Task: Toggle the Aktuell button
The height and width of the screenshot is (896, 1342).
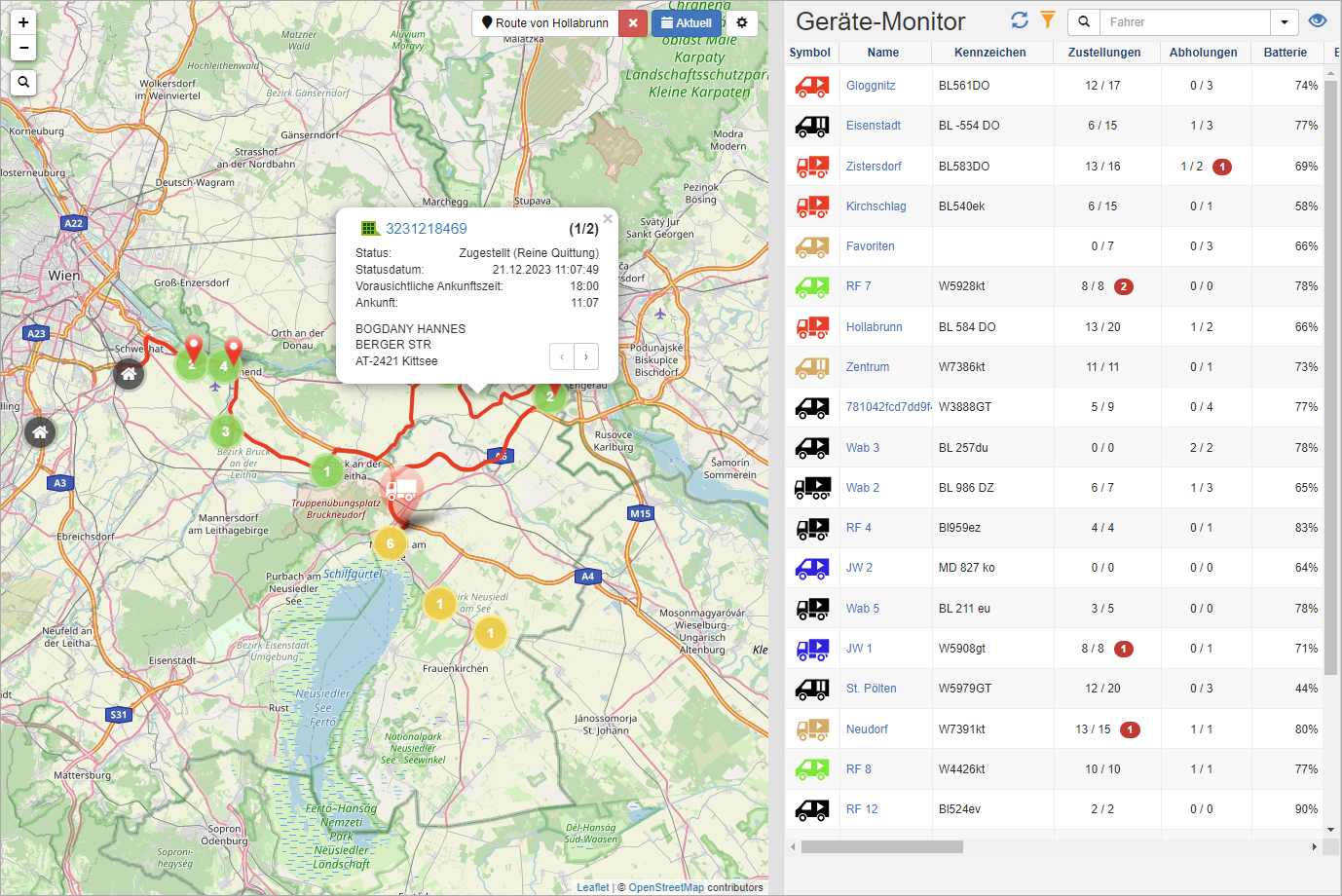Action: (x=687, y=22)
